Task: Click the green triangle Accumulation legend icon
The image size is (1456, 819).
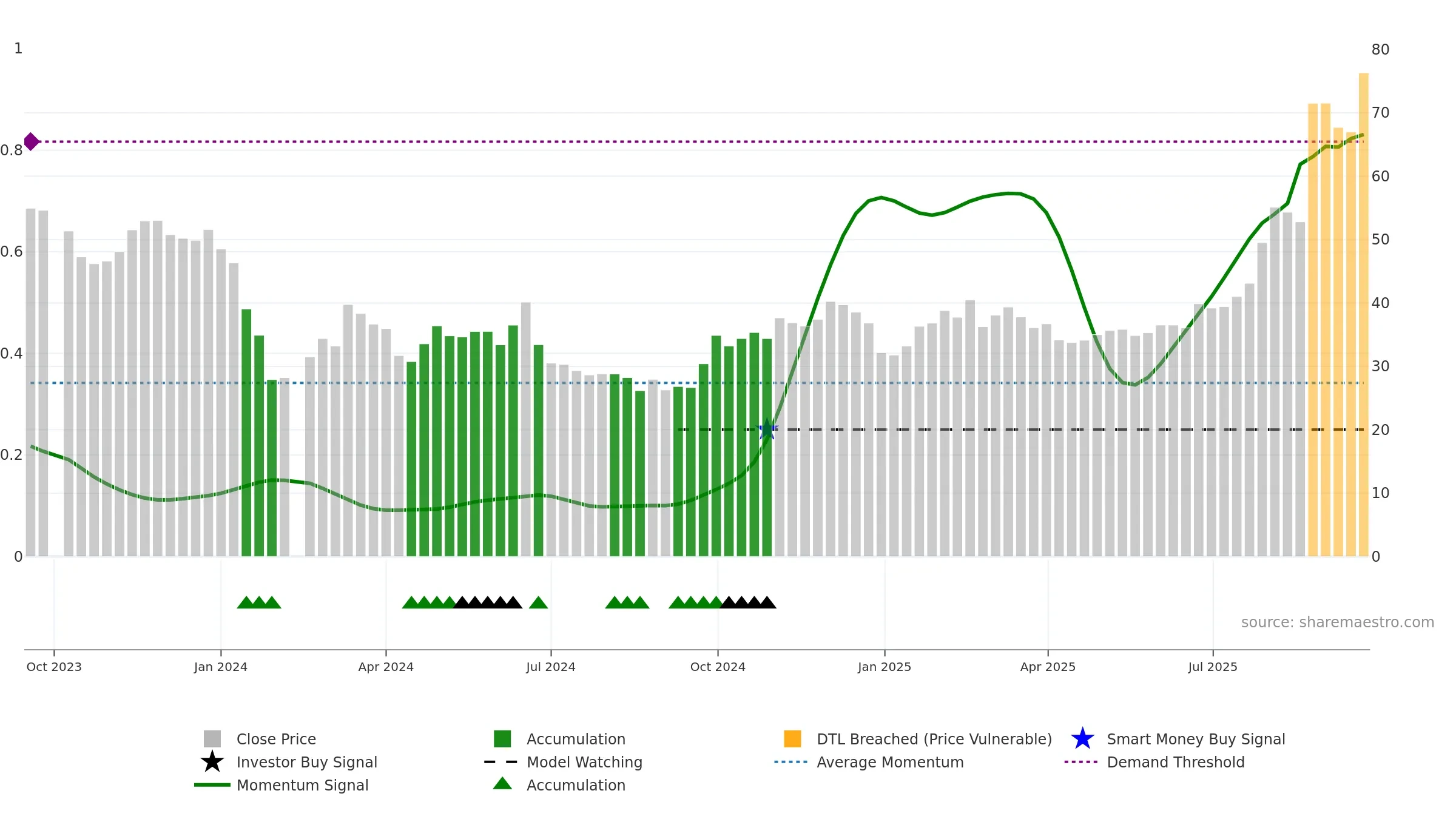Action: pos(502,784)
